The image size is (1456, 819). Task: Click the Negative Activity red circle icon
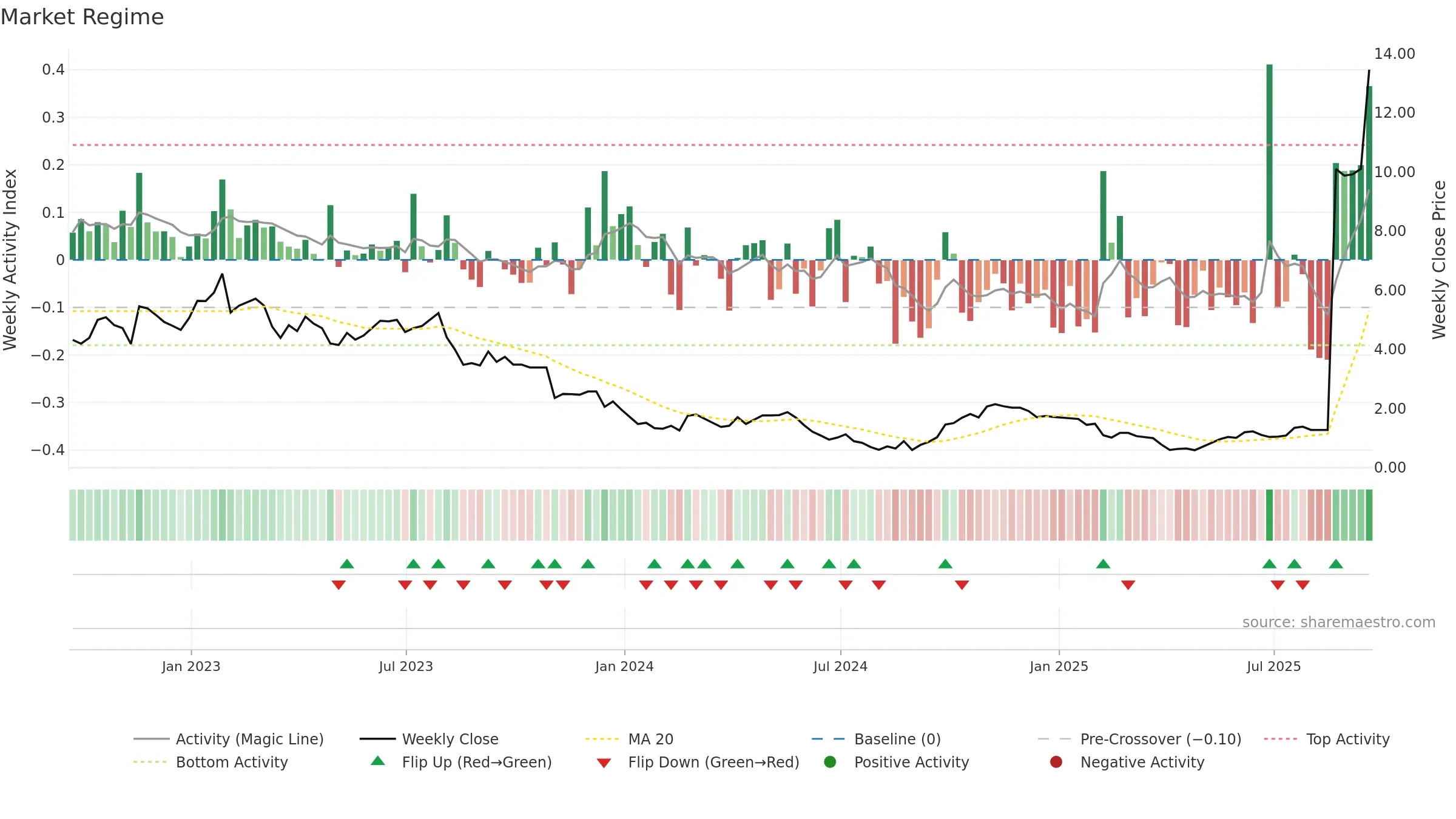(x=1056, y=761)
